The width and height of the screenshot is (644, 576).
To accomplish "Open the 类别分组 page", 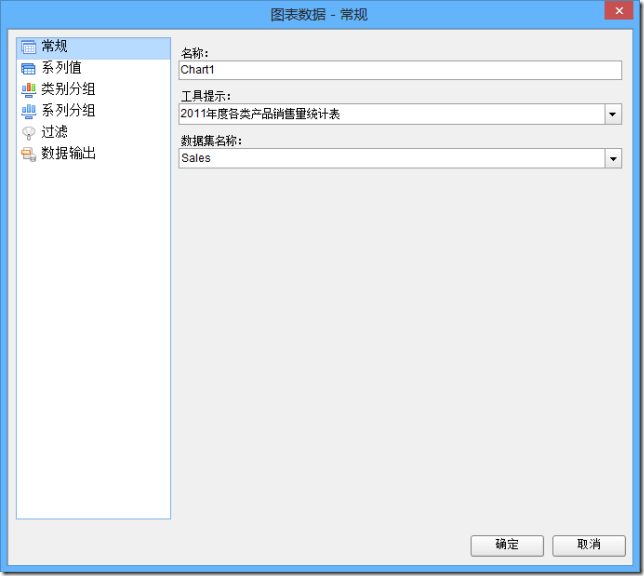I will (x=68, y=89).
